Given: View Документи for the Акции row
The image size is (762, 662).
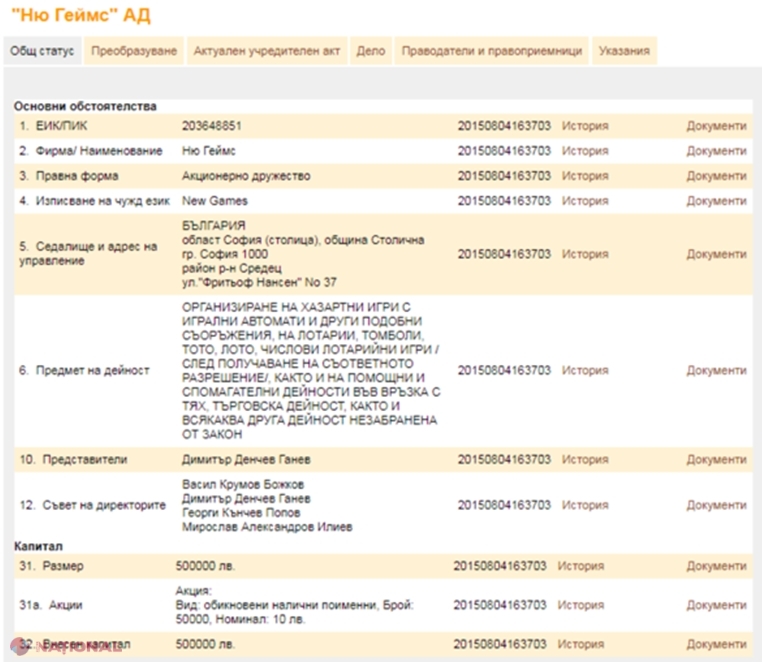Looking at the screenshot, I should point(716,606).
